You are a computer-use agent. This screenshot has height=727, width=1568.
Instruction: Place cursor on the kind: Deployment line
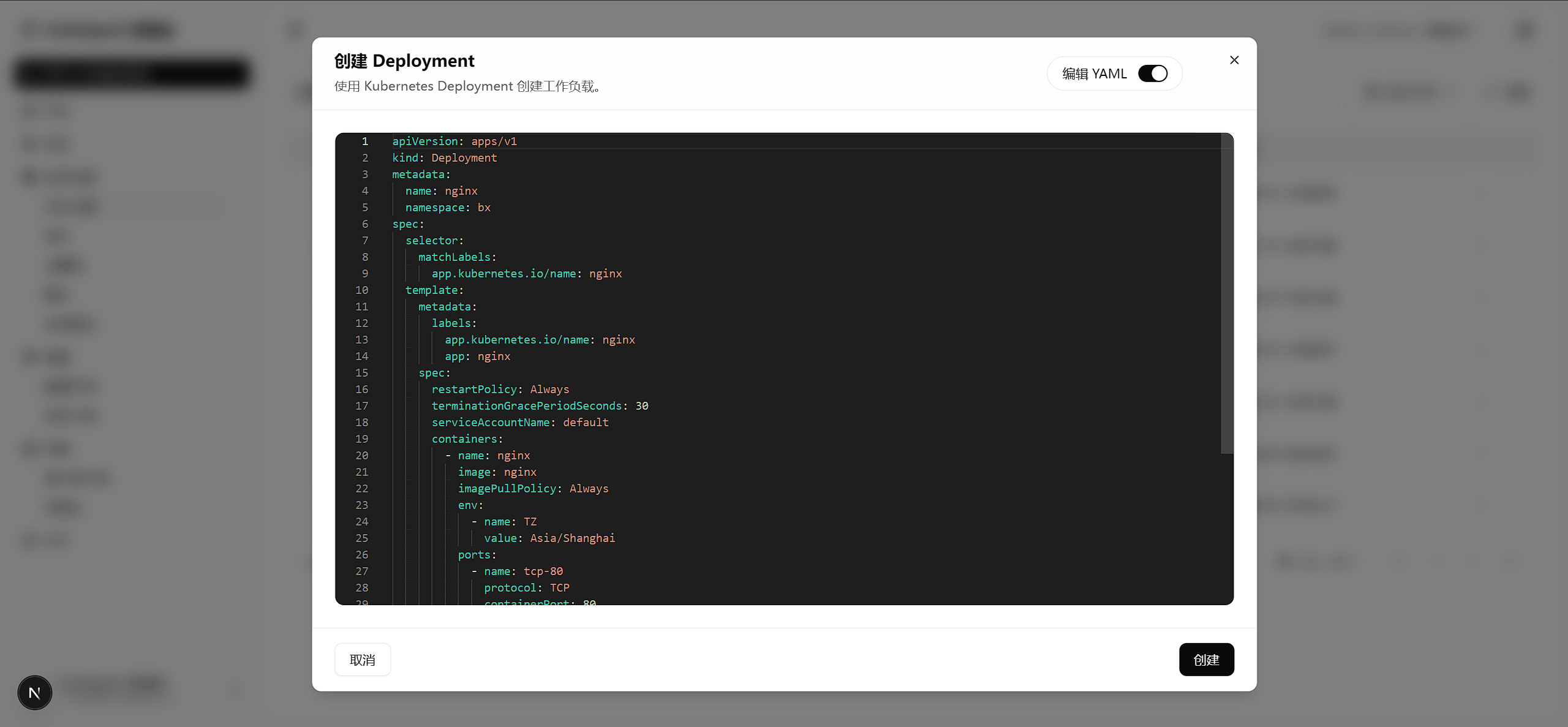[444, 158]
